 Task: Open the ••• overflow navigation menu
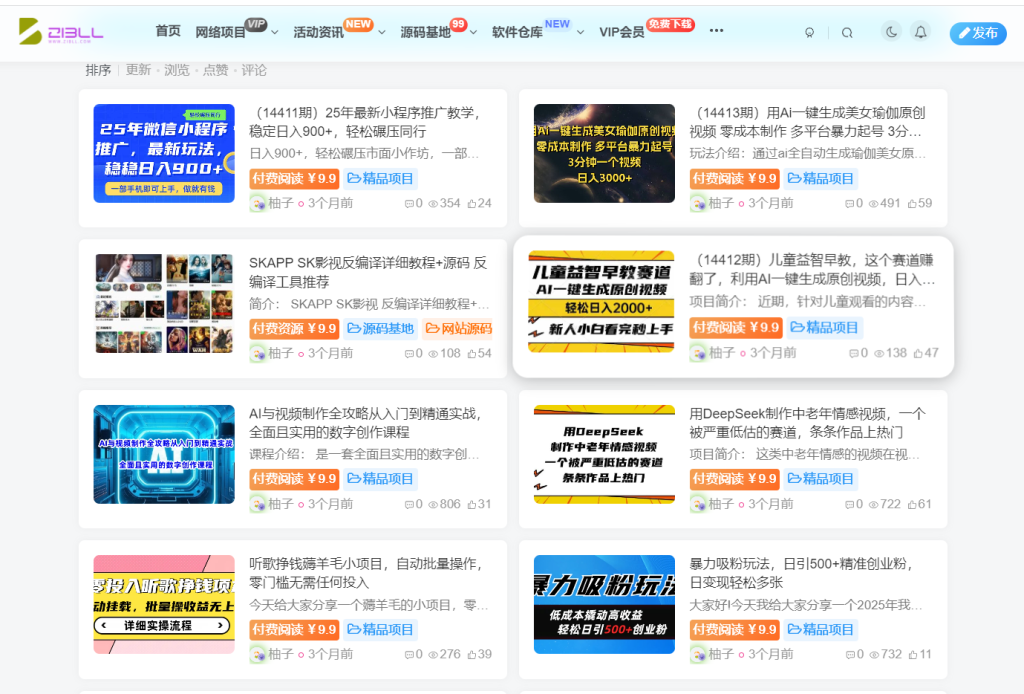[716, 32]
